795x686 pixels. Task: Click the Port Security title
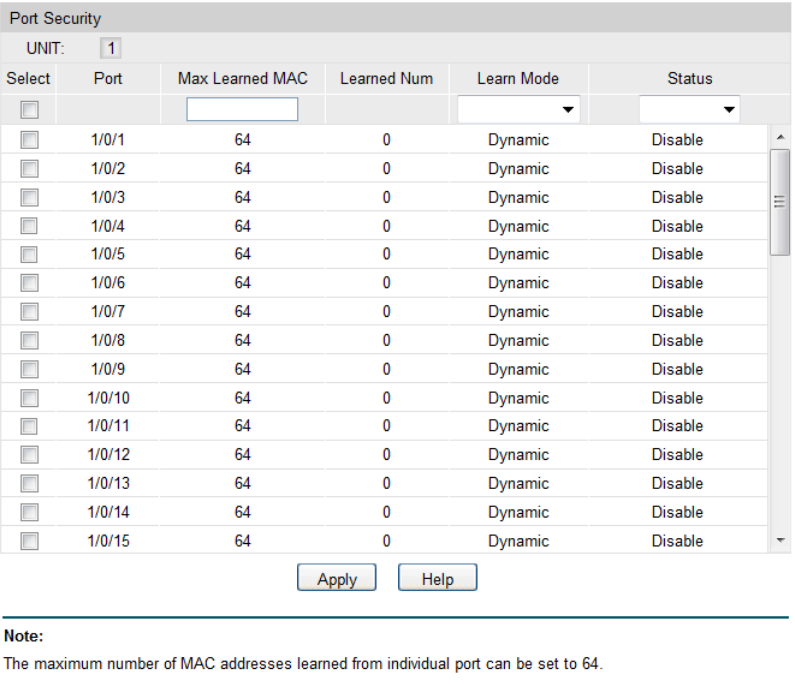tap(55, 19)
